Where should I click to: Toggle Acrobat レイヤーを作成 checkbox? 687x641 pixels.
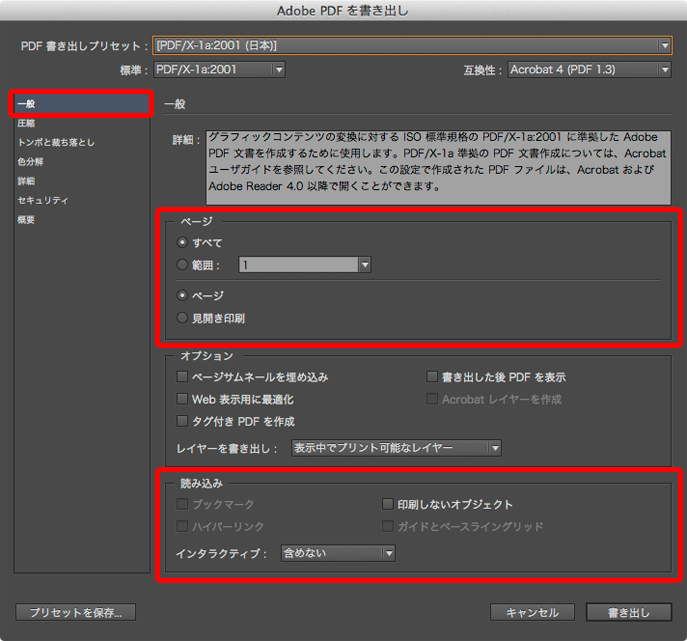432,399
